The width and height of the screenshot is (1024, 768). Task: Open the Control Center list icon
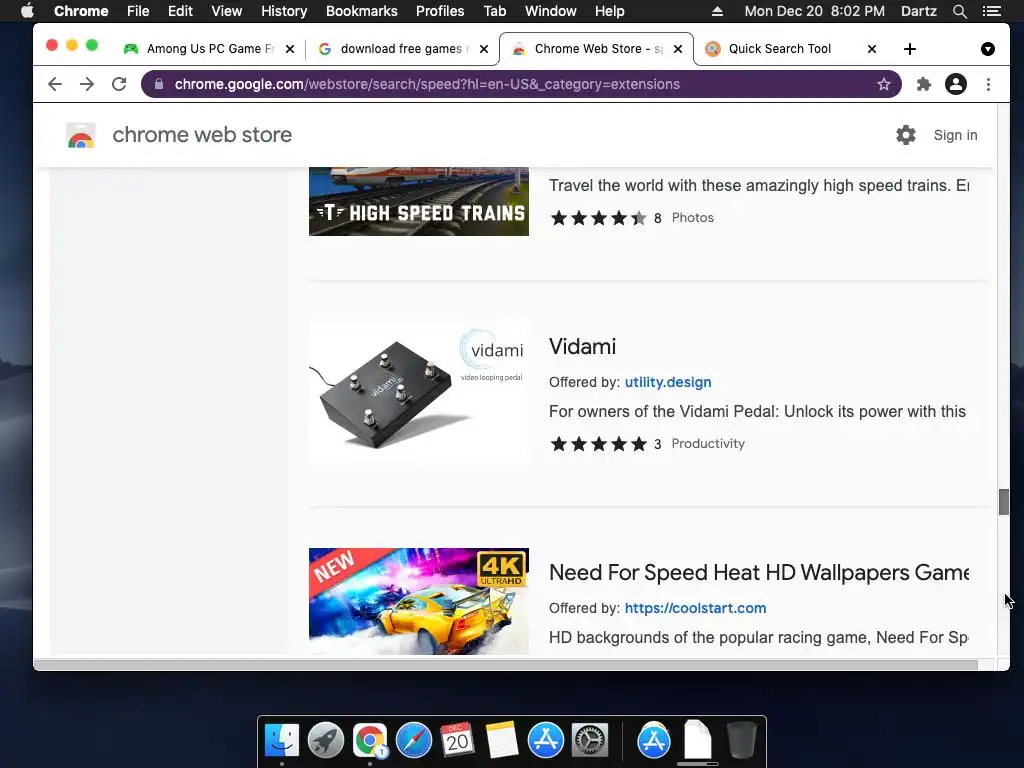click(x=991, y=11)
